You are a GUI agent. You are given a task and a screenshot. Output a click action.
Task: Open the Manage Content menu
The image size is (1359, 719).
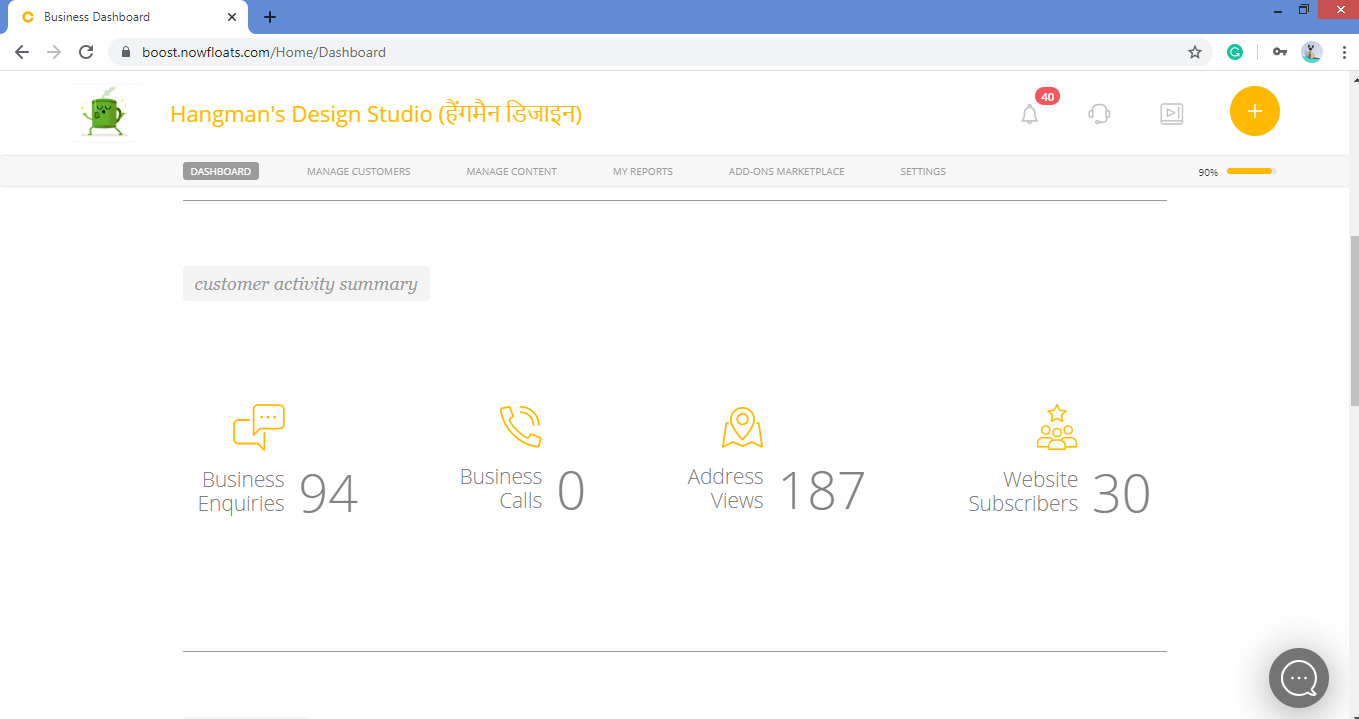(512, 171)
